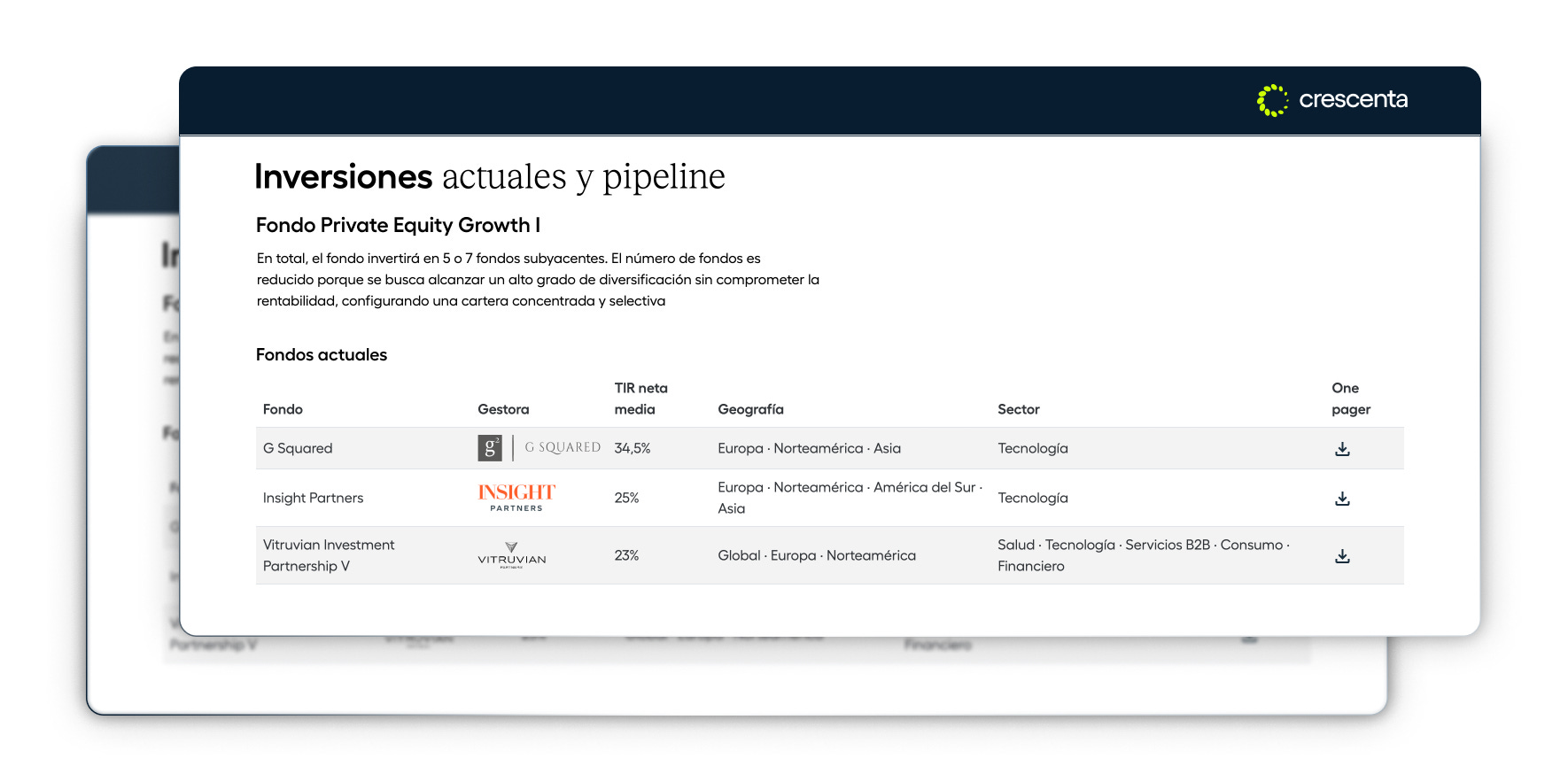Download the G Squared one pager
1568x782 pixels.
(x=1342, y=449)
